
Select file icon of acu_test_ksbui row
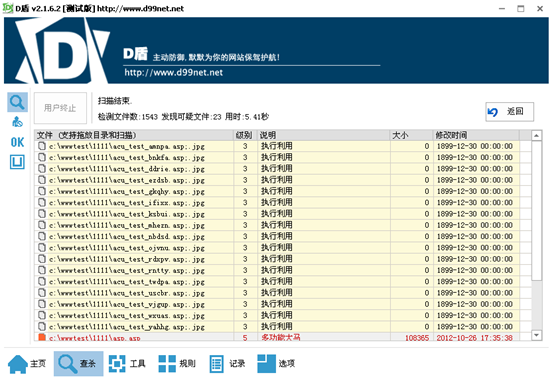pyautogui.click(x=42, y=214)
